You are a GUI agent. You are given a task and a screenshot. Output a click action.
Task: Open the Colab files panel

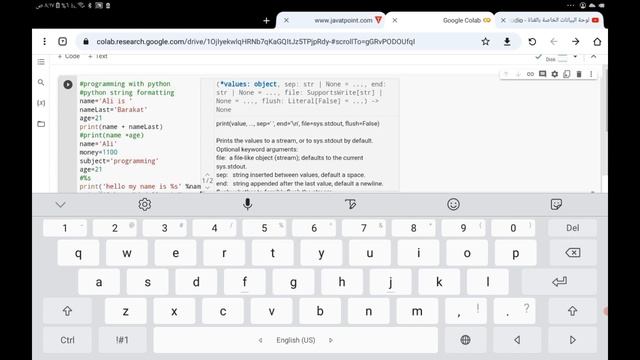click(41, 124)
